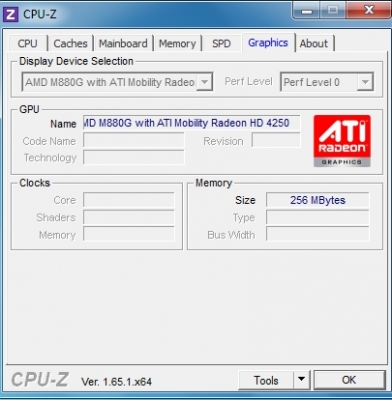This screenshot has width=392, height=400.
Task: Minimize the CPU-Z window
Action: [306, 11]
